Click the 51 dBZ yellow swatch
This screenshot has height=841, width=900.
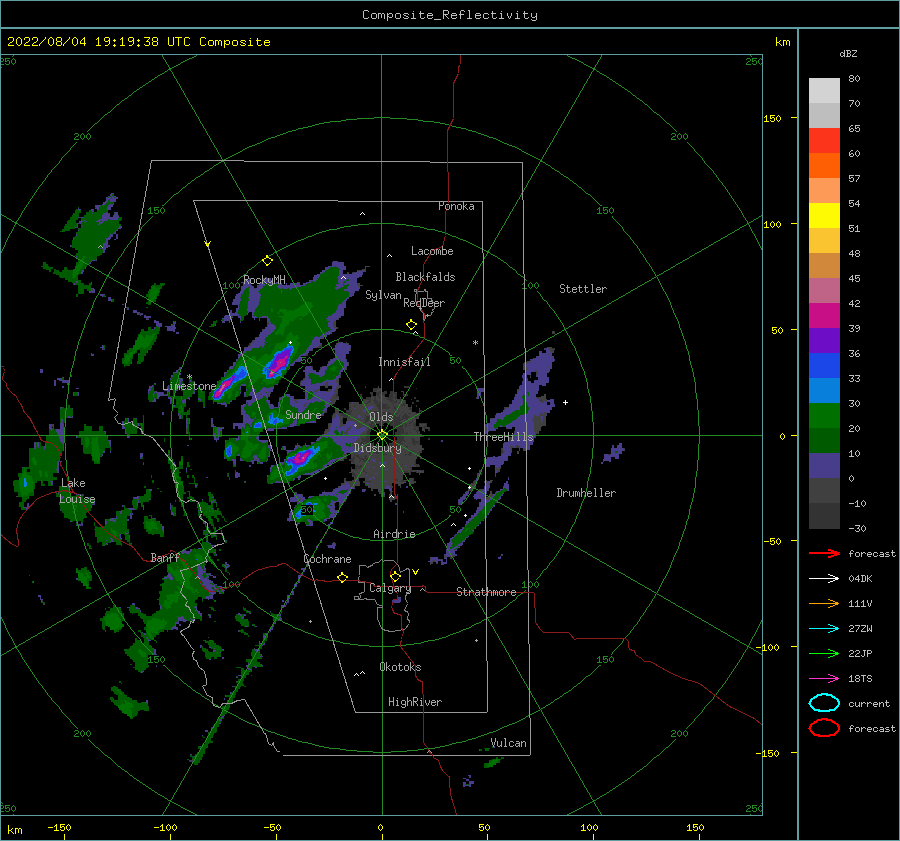pos(824,216)
